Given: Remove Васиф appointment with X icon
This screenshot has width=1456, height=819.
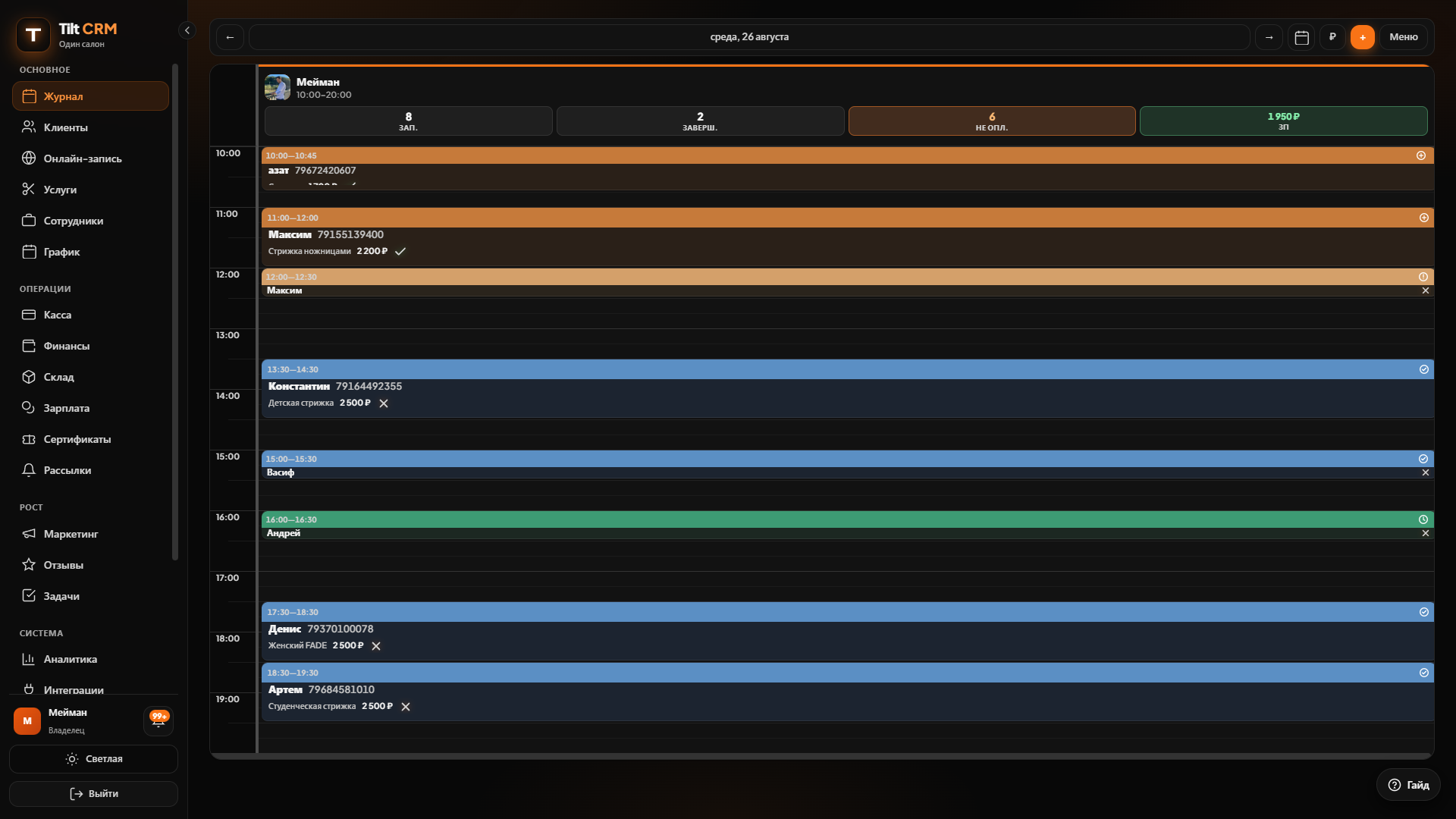Looking at the screenshot, I should click(x=1425, y=472).
